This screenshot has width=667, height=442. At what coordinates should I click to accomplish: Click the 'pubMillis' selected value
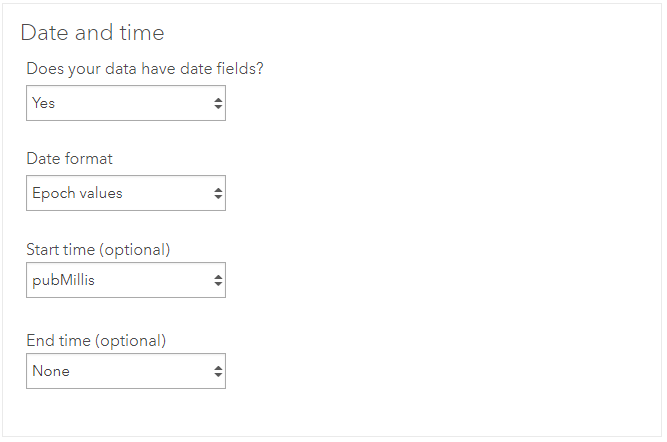(63, 280)
